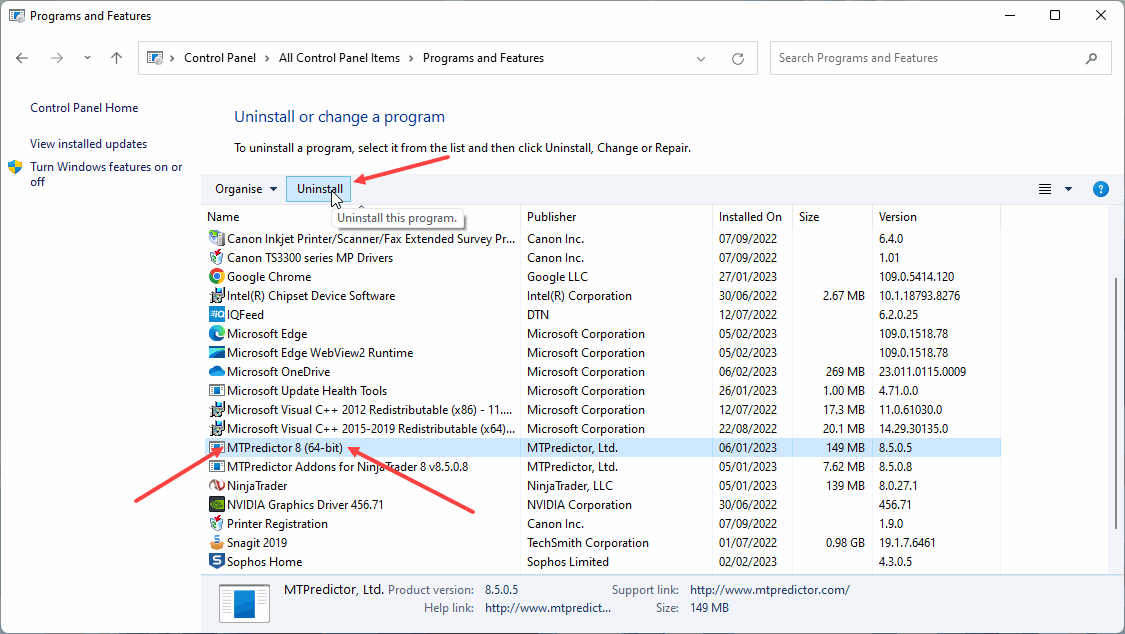Click the NinjaTrader program icon
Image resolution: width=1125 pixels, height=634 pixels.
coord(217,486)
